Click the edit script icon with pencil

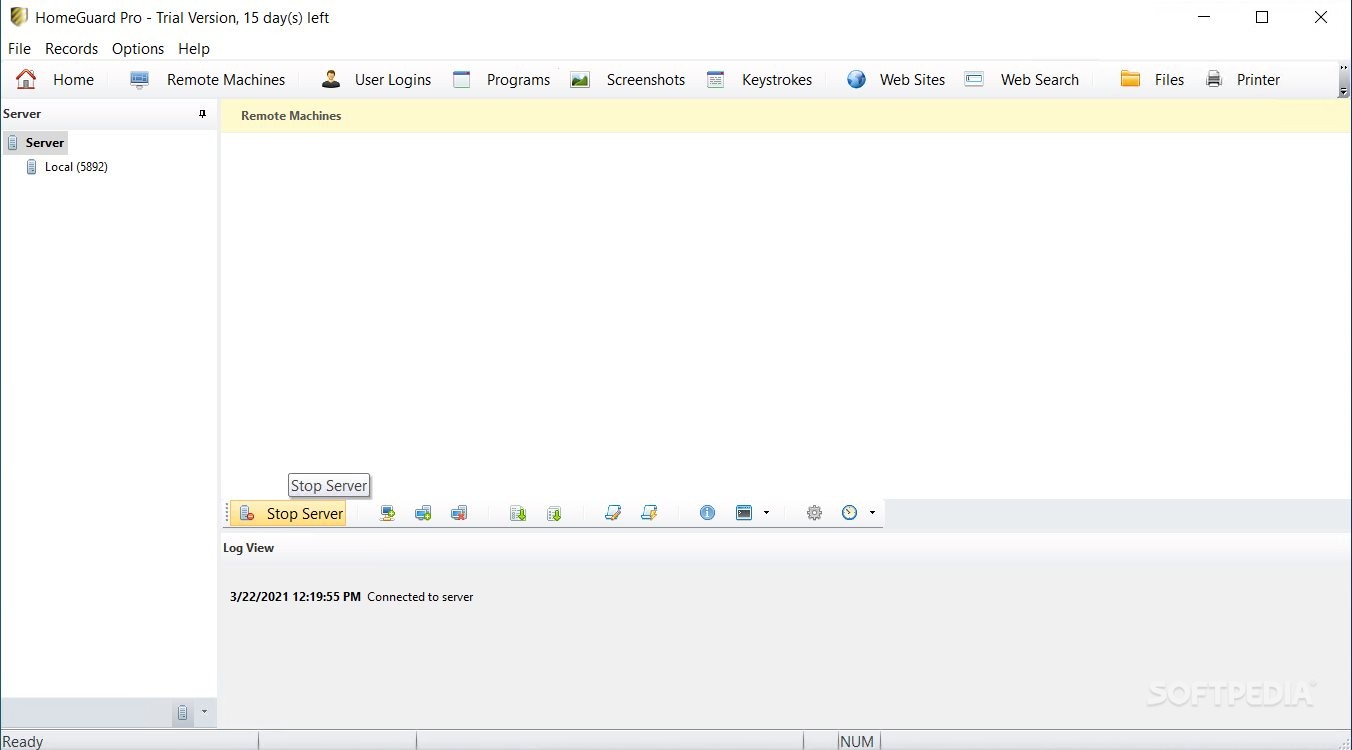coord(613,513)
